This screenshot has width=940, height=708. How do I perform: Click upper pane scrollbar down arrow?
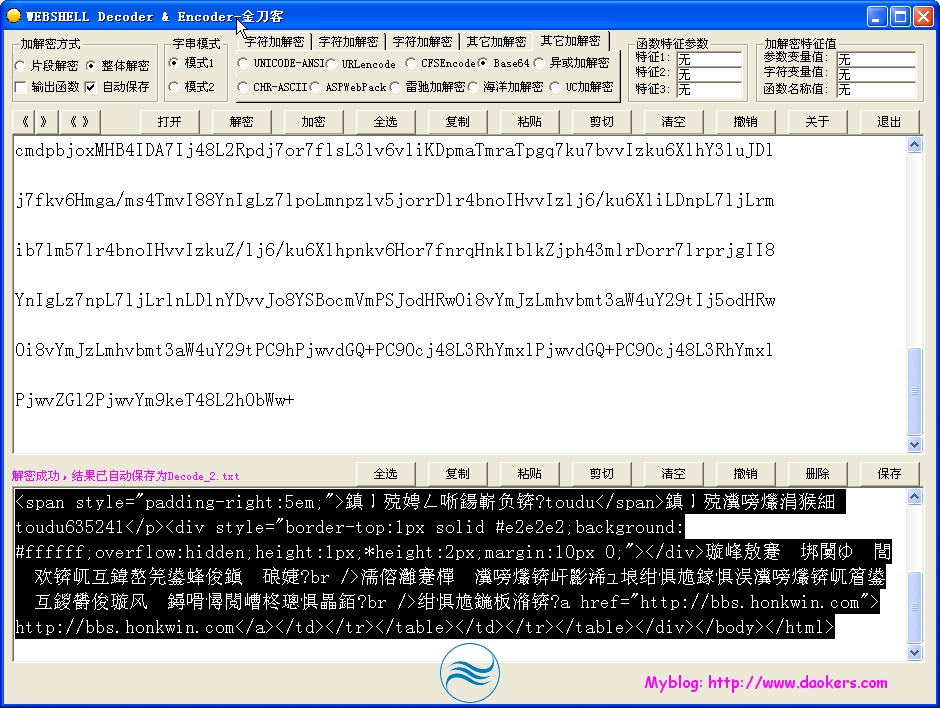tap(914, 444)
